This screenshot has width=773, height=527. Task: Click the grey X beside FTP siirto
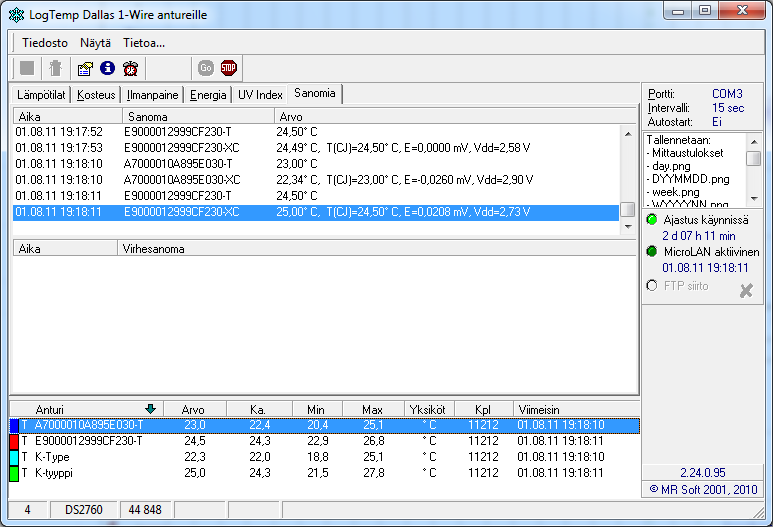[745, 290]
